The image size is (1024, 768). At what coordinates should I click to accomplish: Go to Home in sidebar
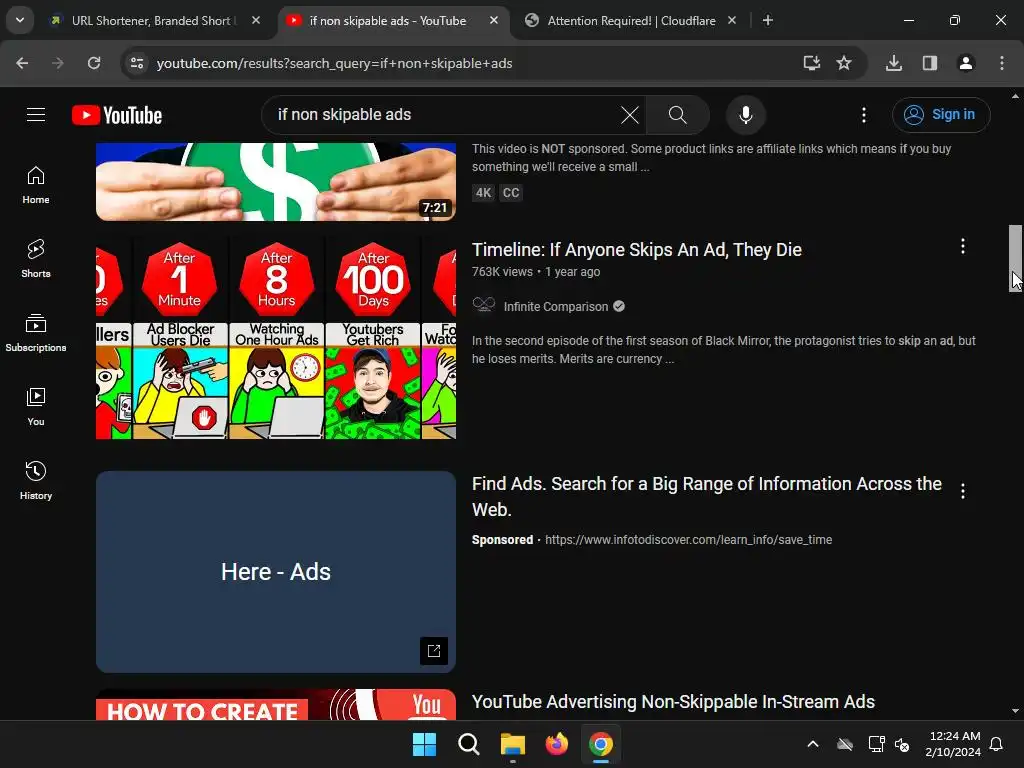[x=36, y=185]
